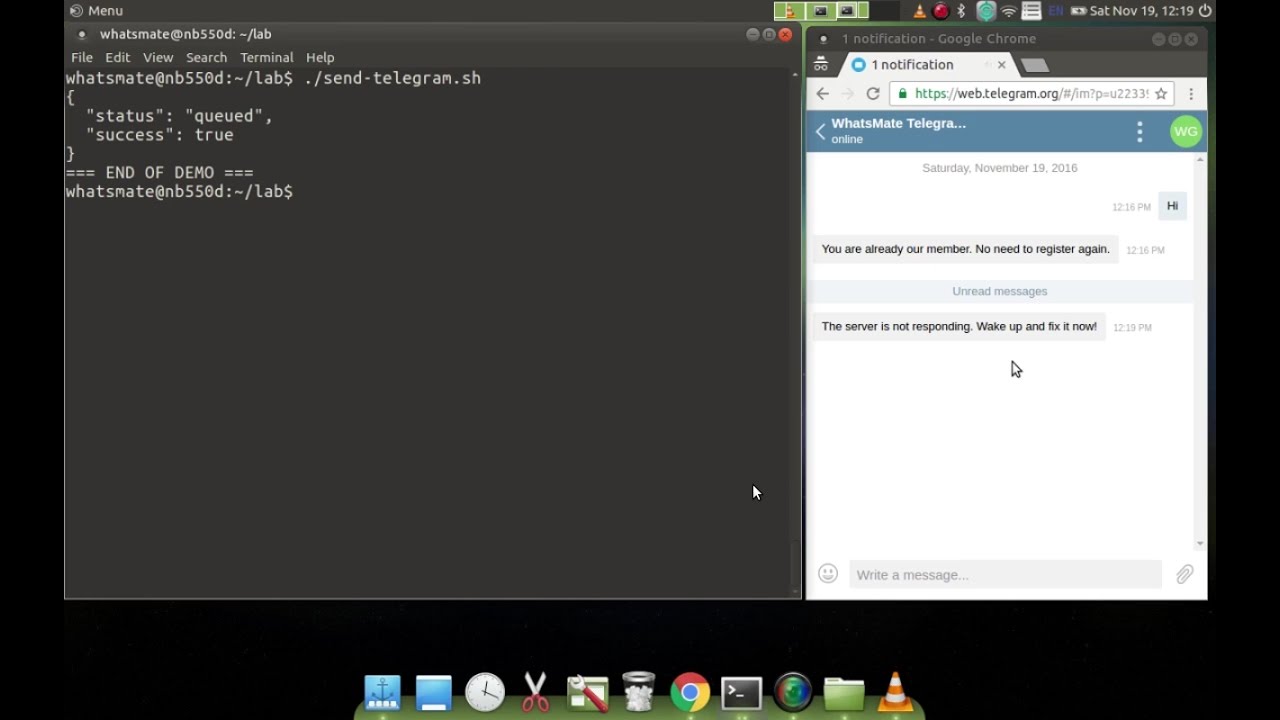Click the 'already our member' message

[965, 249]
